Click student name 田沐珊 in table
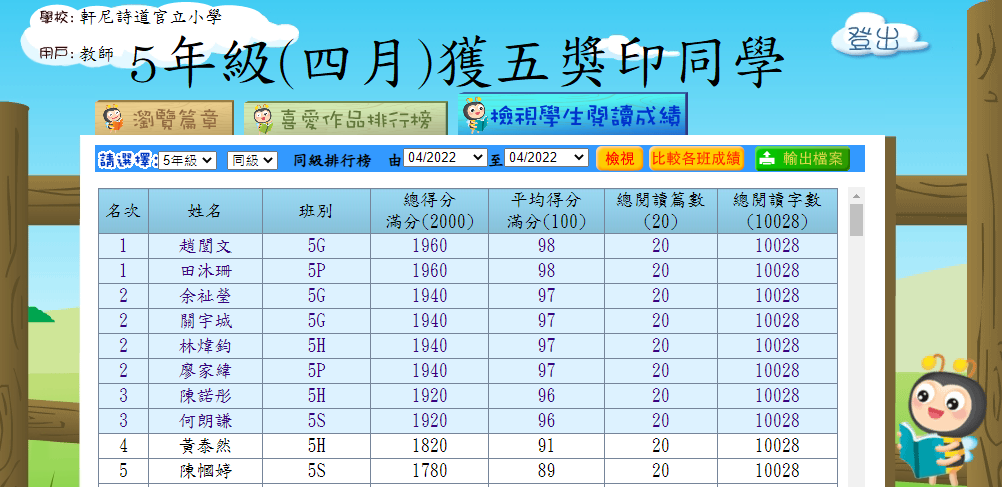This screenshot has height=487, width=1002. coord(206,271)
